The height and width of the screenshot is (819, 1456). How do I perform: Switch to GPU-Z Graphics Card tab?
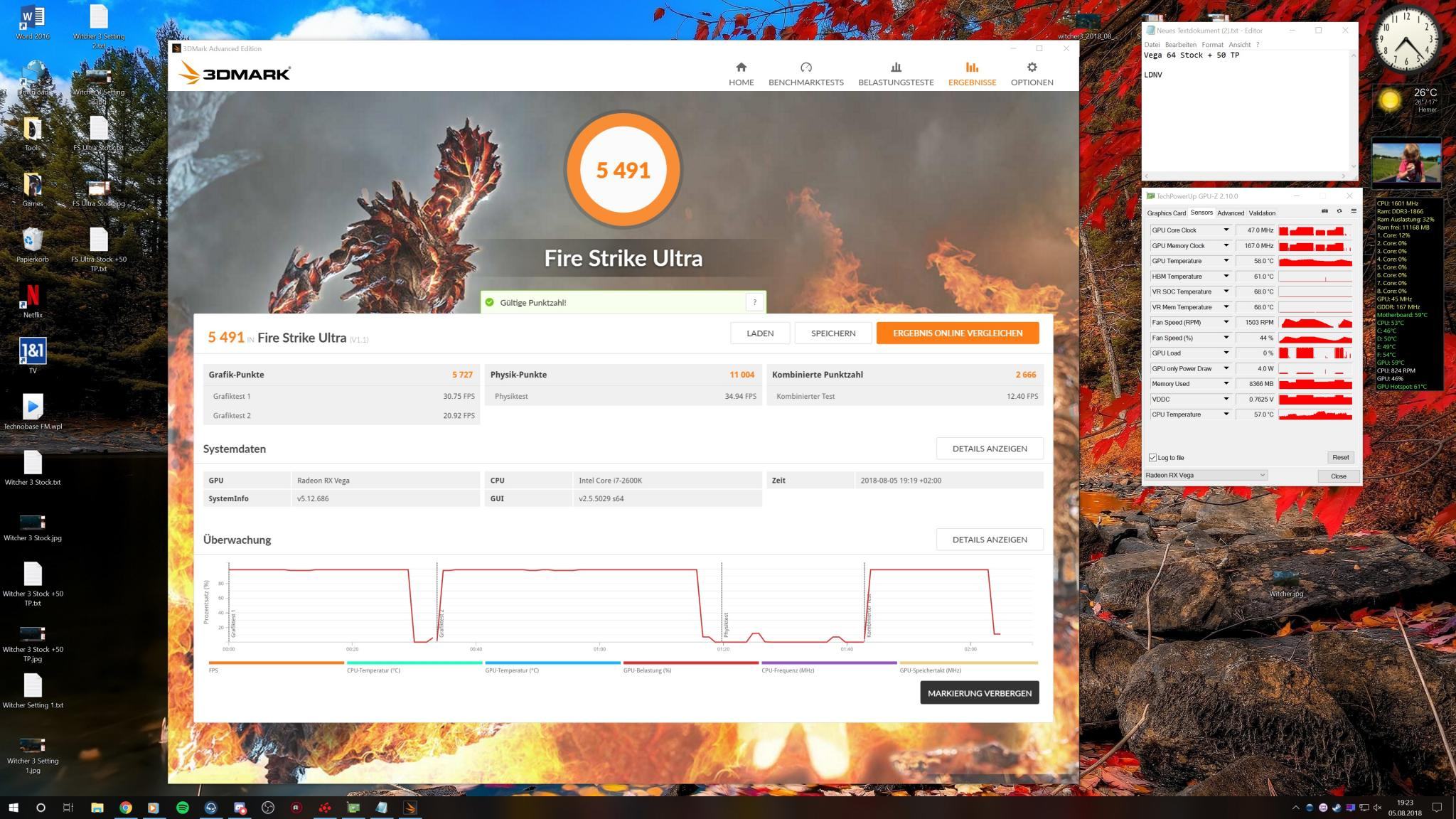[x=1166, y=213]
